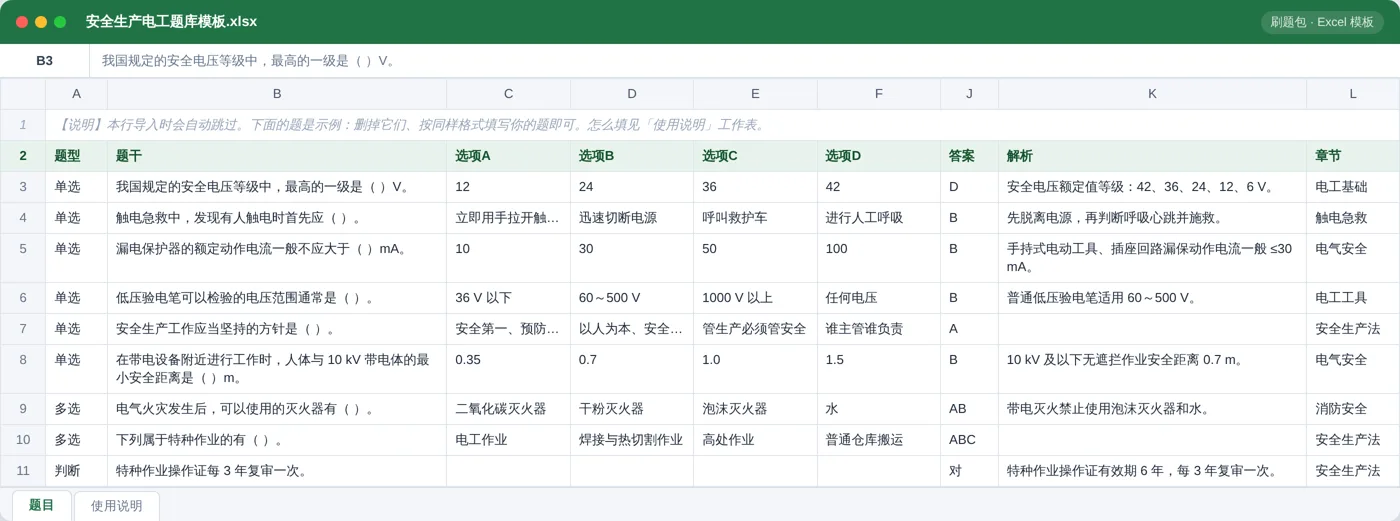Image resolution: width=1400 pixels, height=521 pixels.
Task: Select column C header
Action: pos(508,94)
